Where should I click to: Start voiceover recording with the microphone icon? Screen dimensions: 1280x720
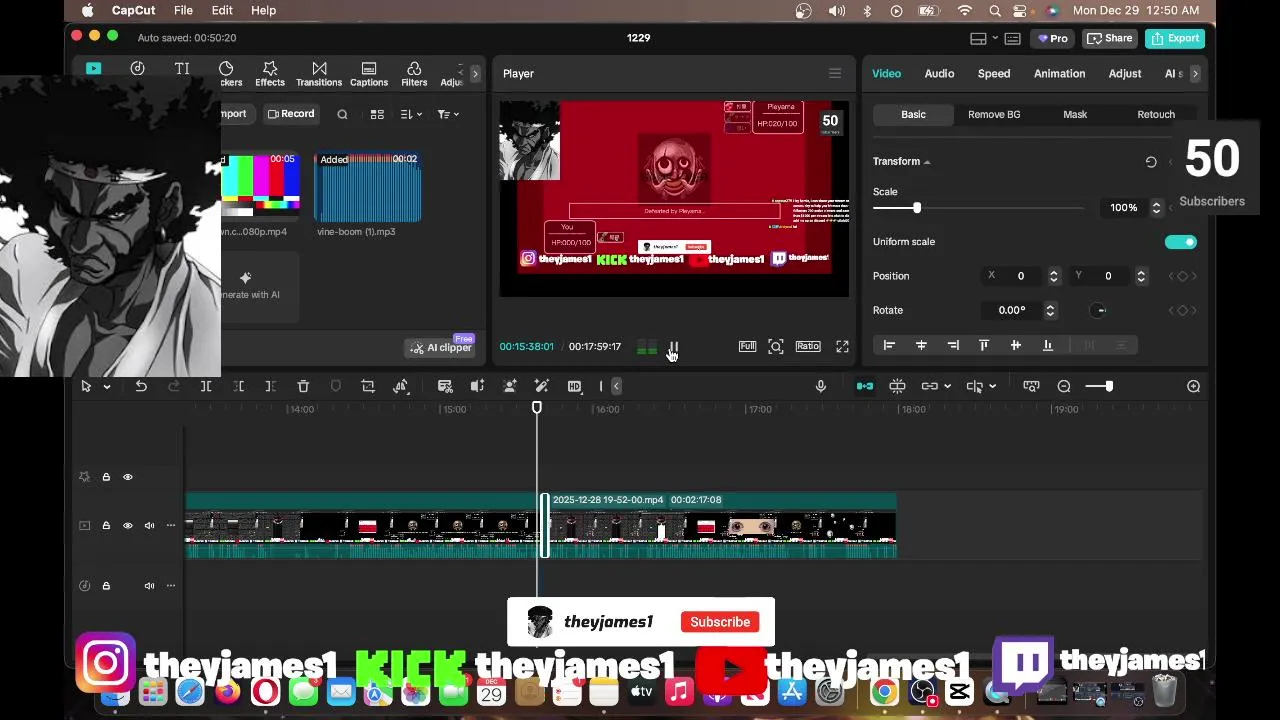[821, 386]
